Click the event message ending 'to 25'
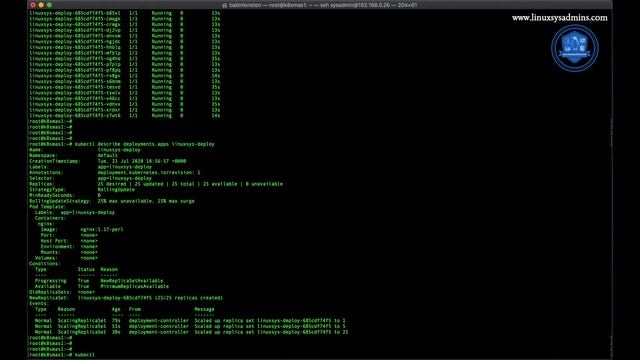 pos(271,332)
